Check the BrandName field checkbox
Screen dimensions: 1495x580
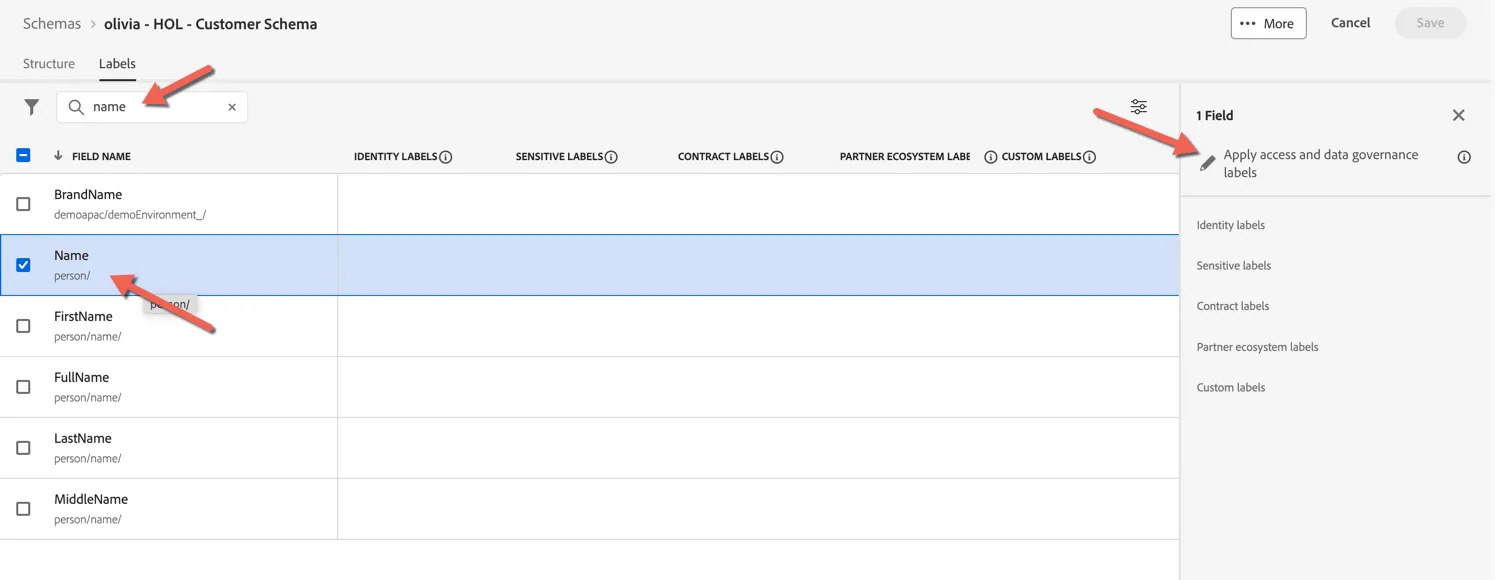click(23, 204)
